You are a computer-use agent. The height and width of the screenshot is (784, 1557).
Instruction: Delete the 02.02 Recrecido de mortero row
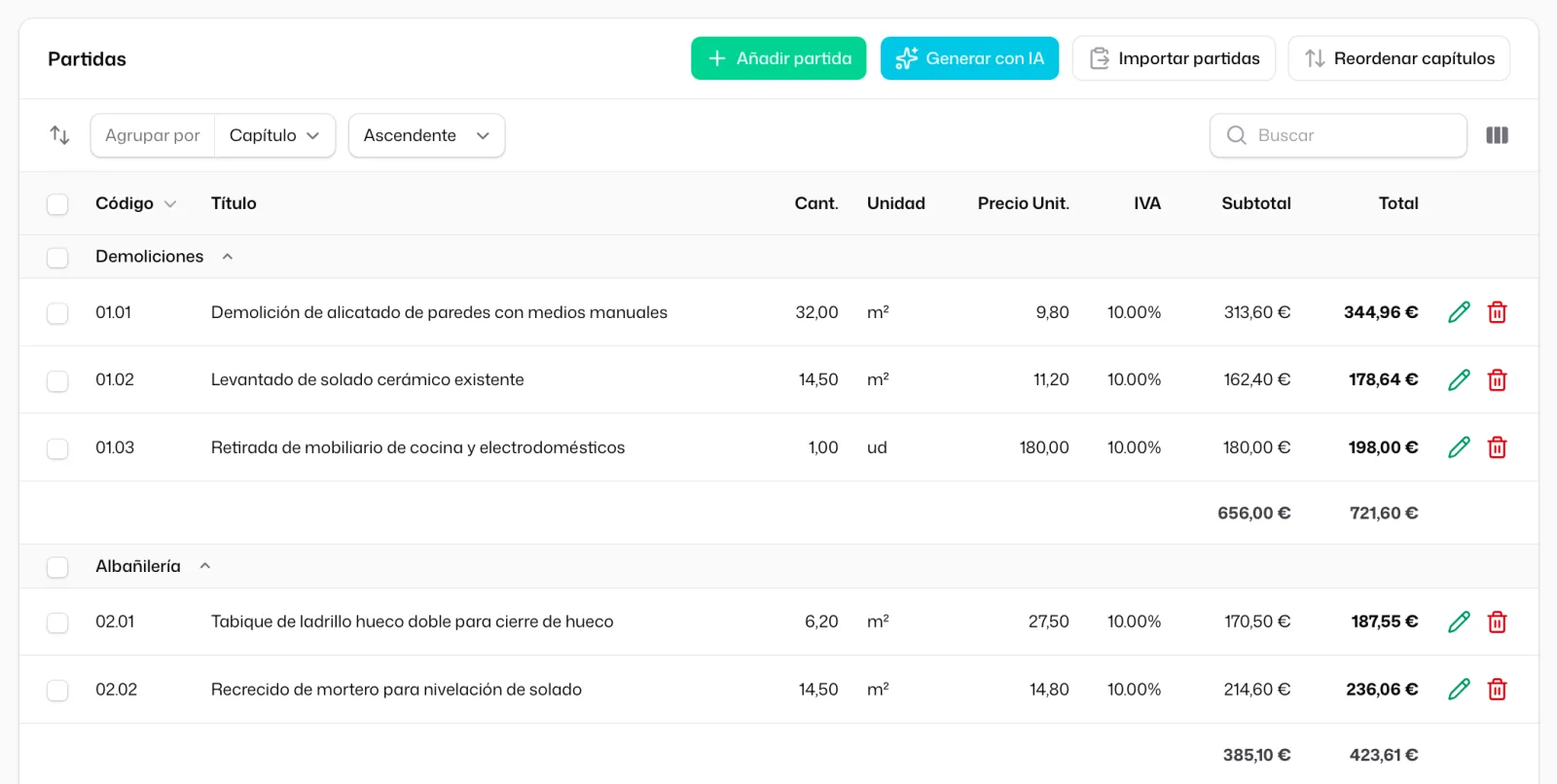pyautogui.click(x=1497, y=690)
